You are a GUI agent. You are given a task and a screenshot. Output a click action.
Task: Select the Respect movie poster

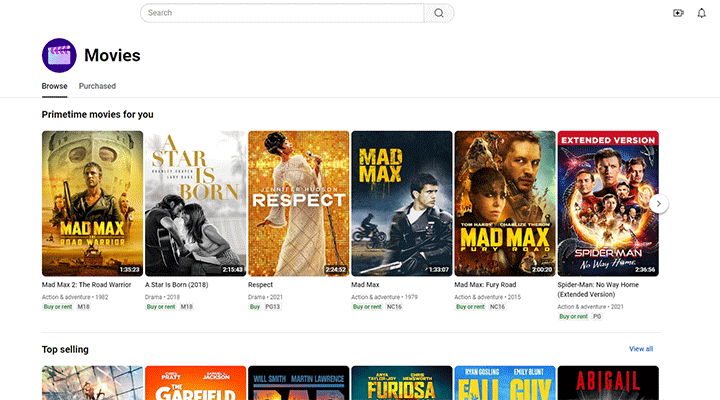pos(298,203)
